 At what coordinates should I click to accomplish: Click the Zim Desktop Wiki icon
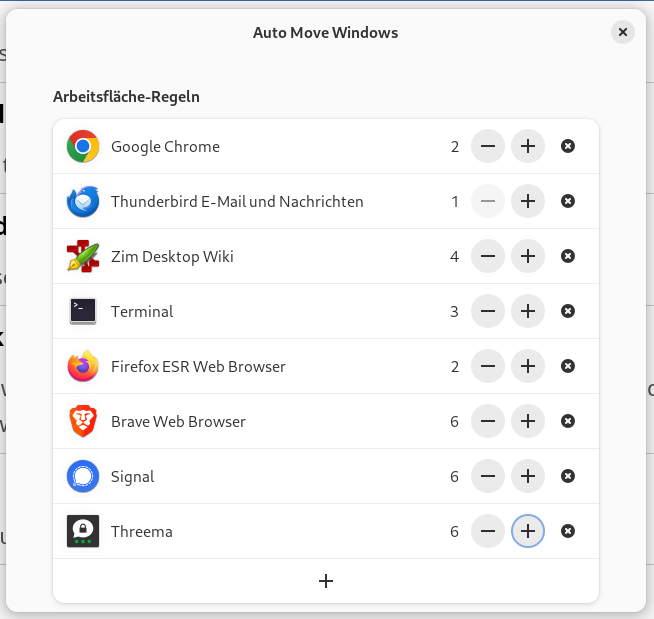(83, 257)
